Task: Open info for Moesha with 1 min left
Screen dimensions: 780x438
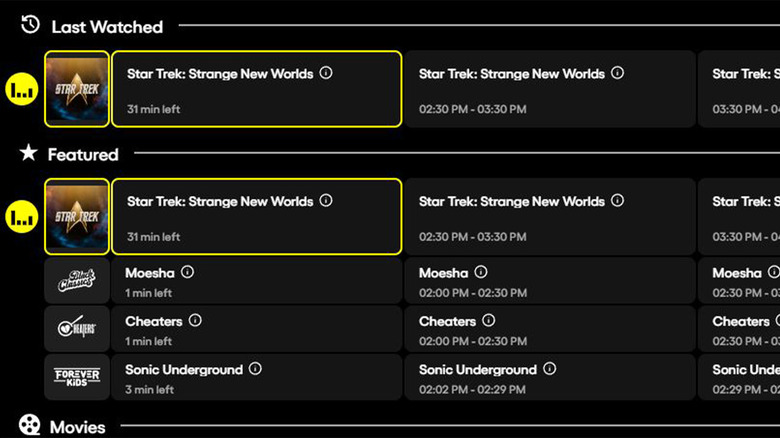Action: [x=188, y=272]
